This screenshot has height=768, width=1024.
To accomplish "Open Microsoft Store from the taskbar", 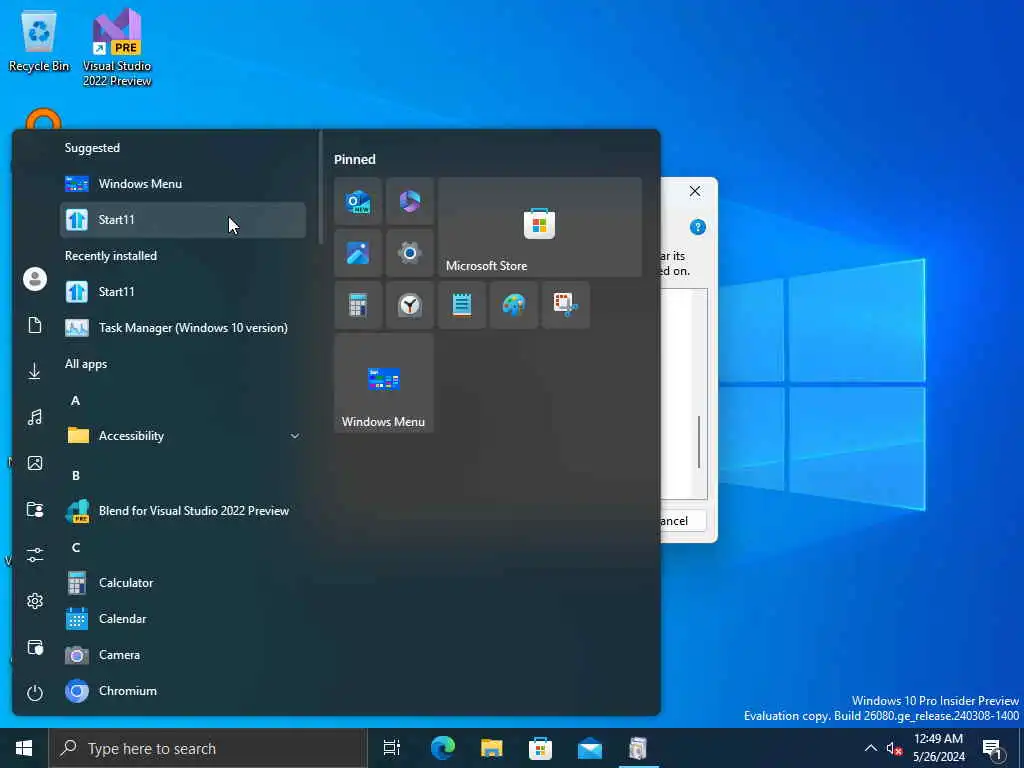I will point(541,748).
